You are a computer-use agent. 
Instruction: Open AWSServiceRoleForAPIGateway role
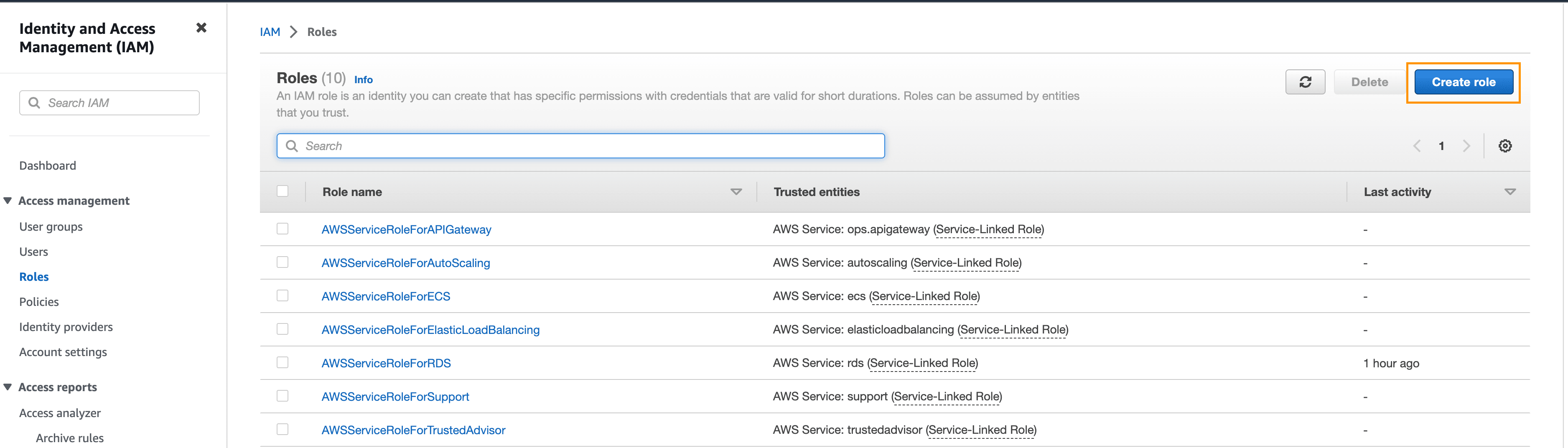(x=406, y=229)
